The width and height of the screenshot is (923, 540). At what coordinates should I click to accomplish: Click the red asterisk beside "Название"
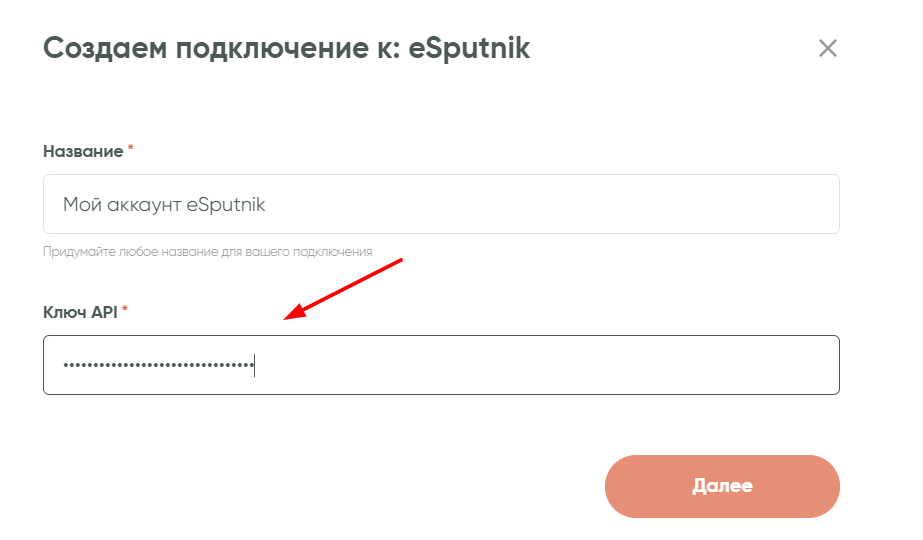point(130,150)
